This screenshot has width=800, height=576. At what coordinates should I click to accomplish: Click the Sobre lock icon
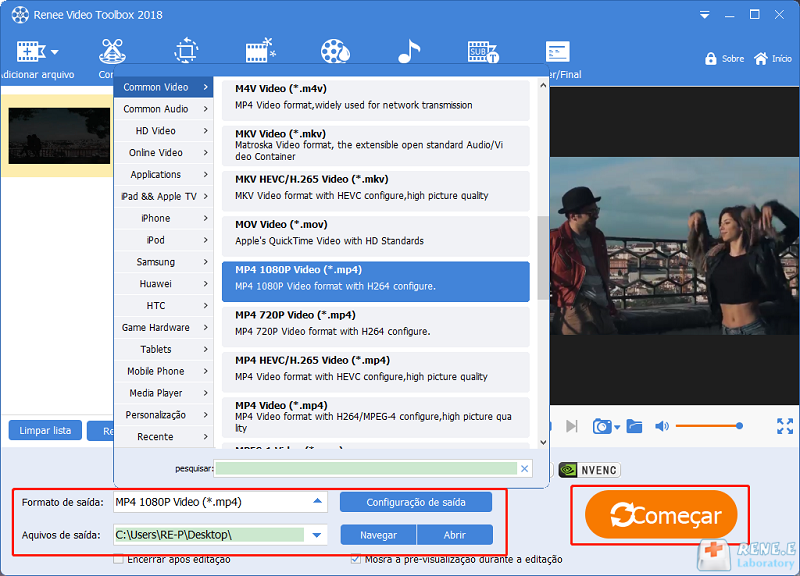(710, 59)
